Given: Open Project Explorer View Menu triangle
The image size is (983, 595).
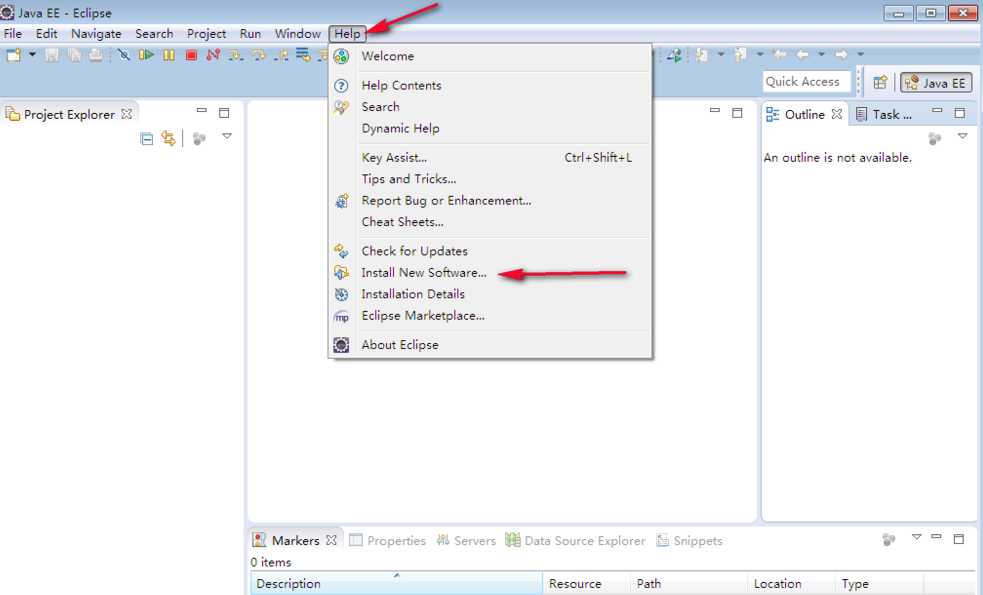Looking at the screenshot, I should tap(227, 136).
